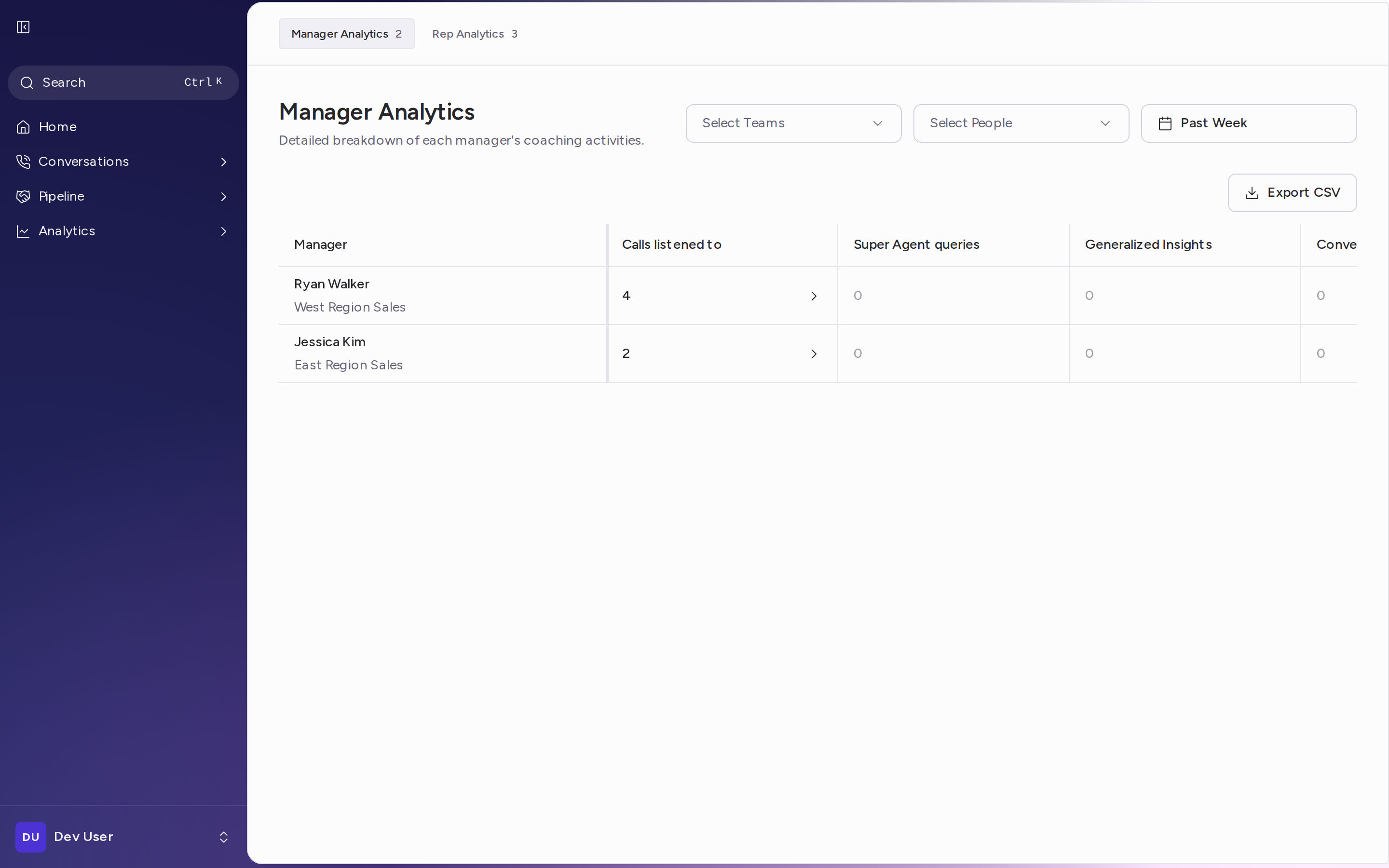
Task: Open Ryan Walker's calls listened details arrow
Action: [813, 296]
